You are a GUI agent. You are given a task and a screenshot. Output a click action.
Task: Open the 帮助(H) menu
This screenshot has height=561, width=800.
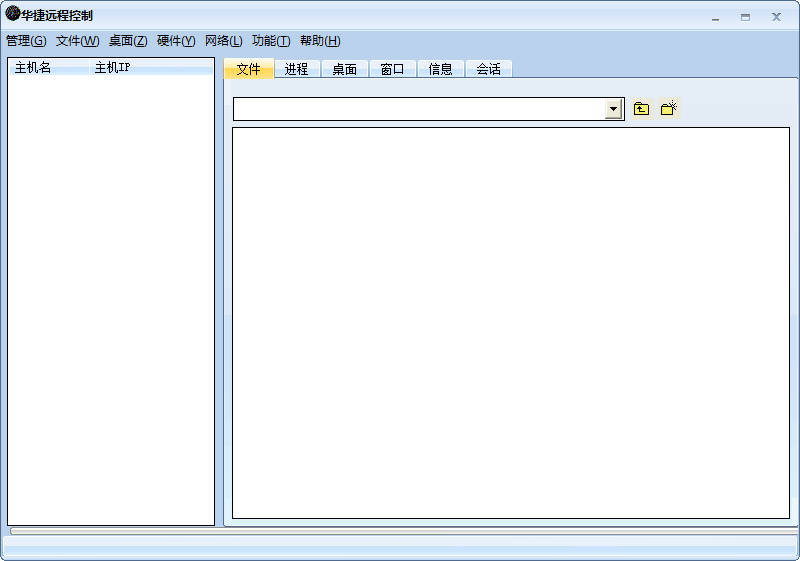[x=320, y=41]
